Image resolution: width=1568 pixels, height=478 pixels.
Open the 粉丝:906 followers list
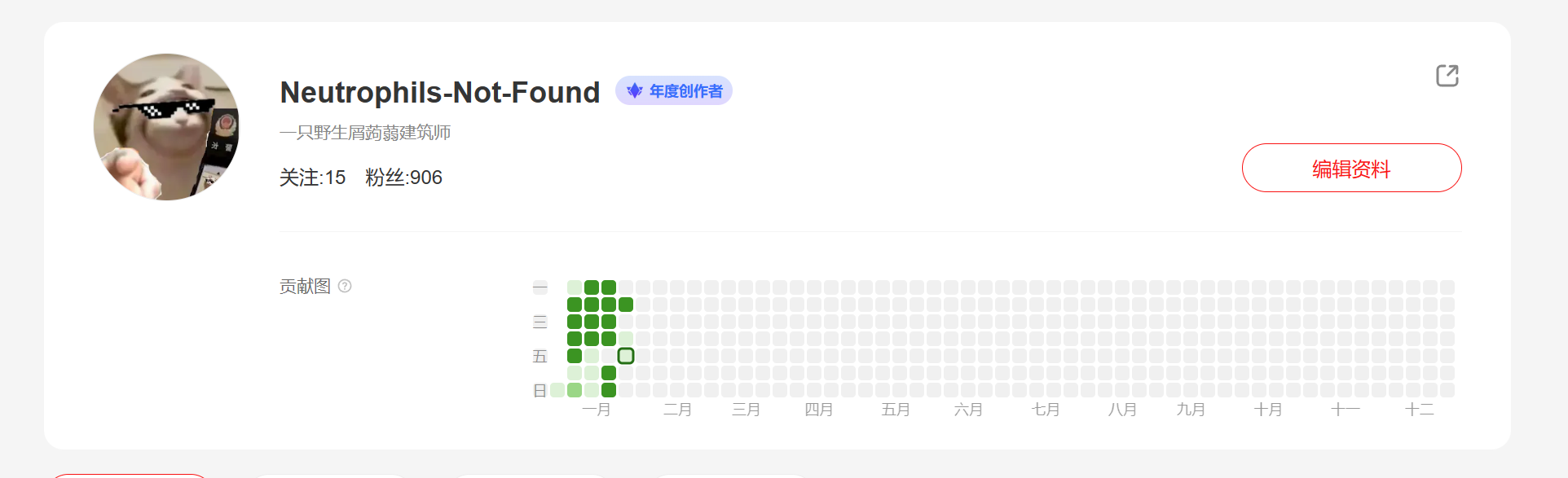[403, 178]
